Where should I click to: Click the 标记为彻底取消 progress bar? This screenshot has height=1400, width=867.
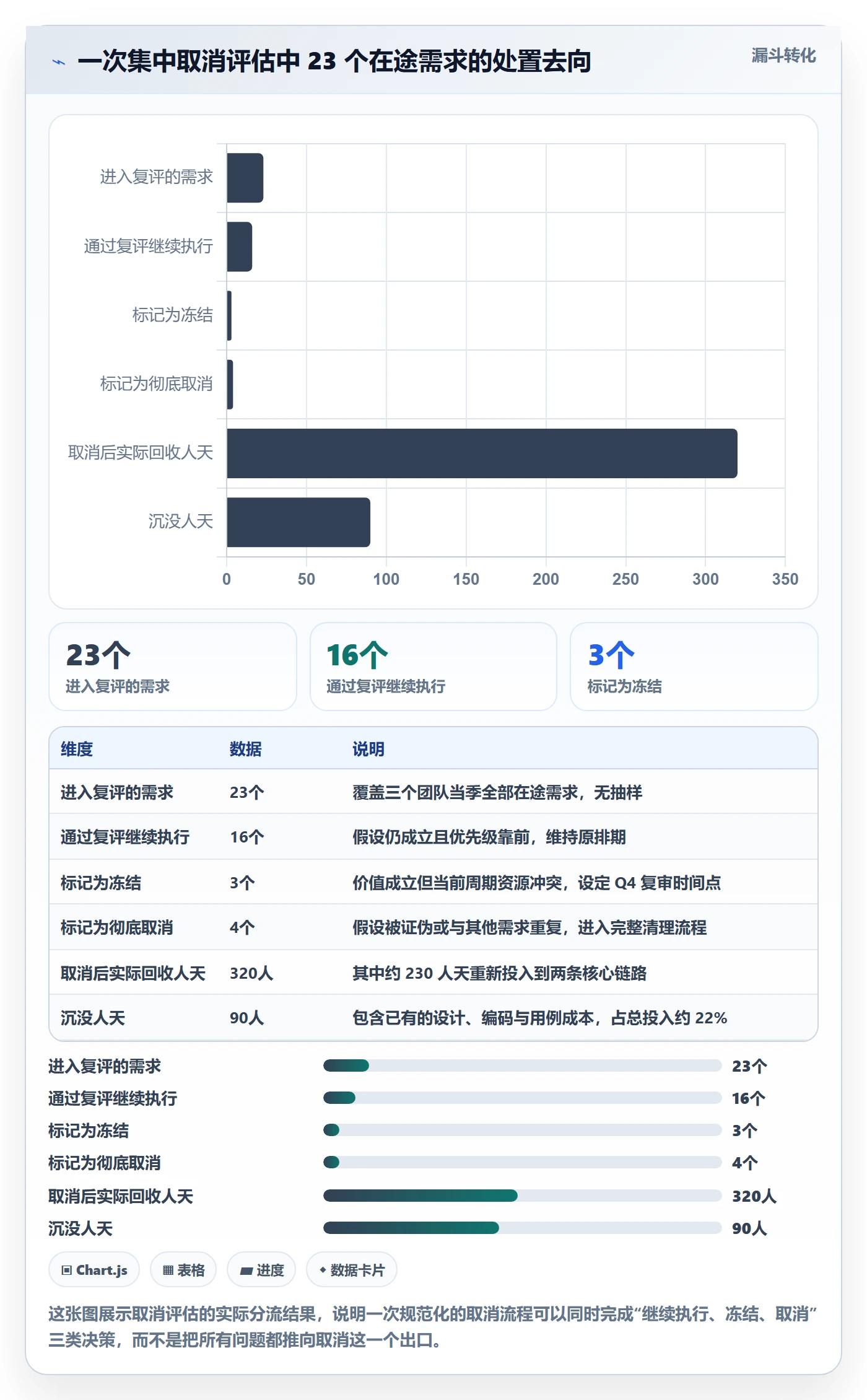pyautogui.click(x=522, y=1162)
